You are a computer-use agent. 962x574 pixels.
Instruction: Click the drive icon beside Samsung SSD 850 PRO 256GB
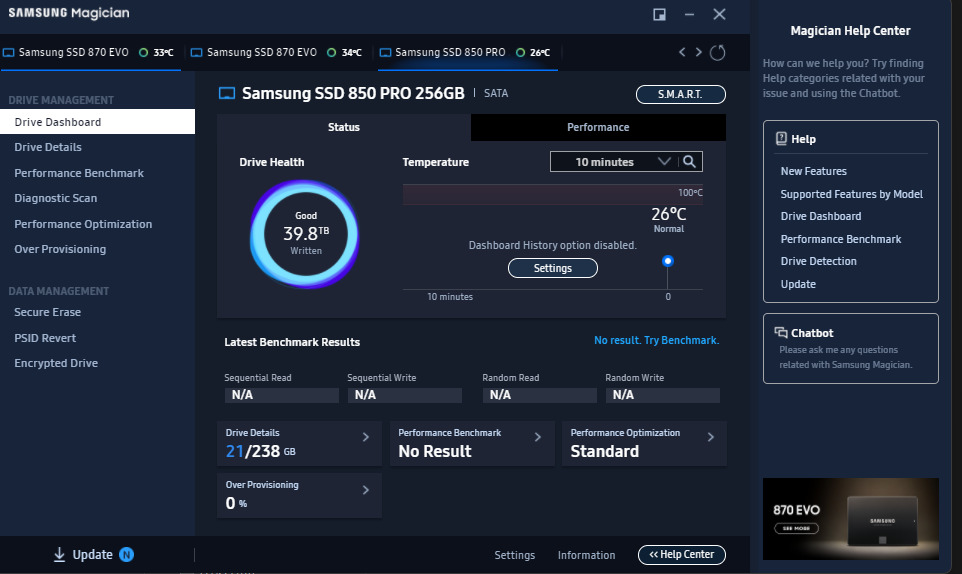(x=227, y=93)
